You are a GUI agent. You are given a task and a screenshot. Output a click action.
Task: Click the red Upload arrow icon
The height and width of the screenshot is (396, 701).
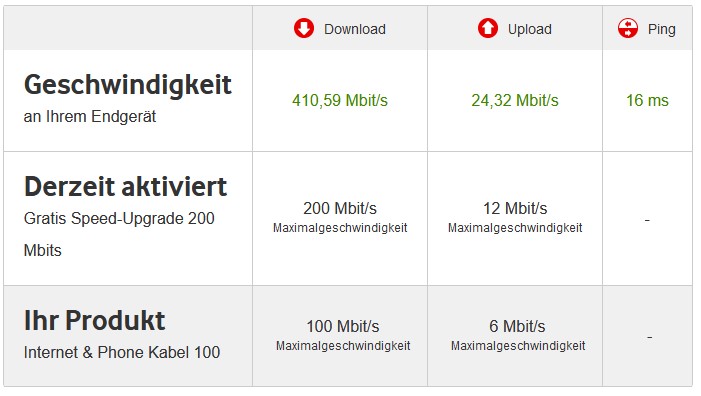488,28
